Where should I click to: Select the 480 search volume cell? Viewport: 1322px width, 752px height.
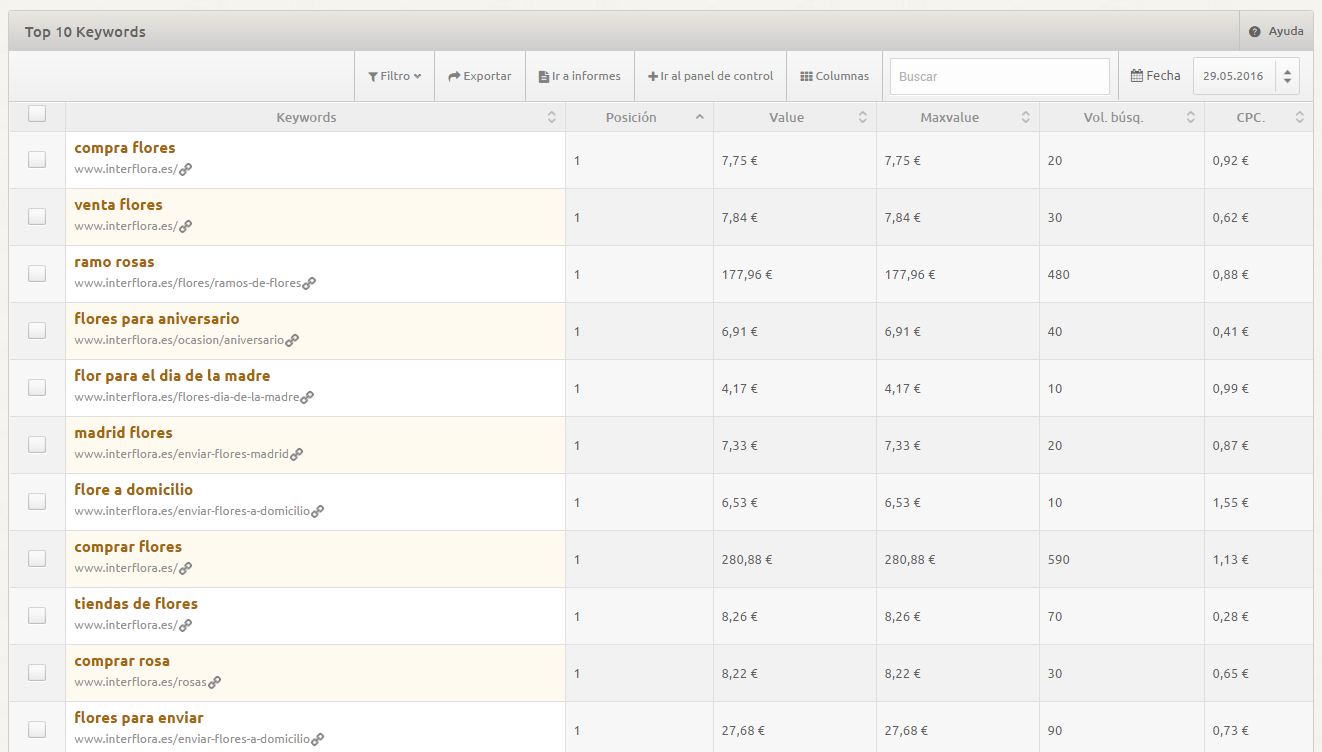[x=1122, y=274]
